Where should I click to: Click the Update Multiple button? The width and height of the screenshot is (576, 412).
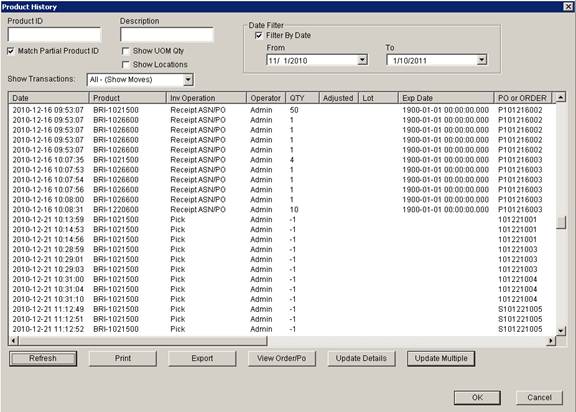tap(441, 358)
